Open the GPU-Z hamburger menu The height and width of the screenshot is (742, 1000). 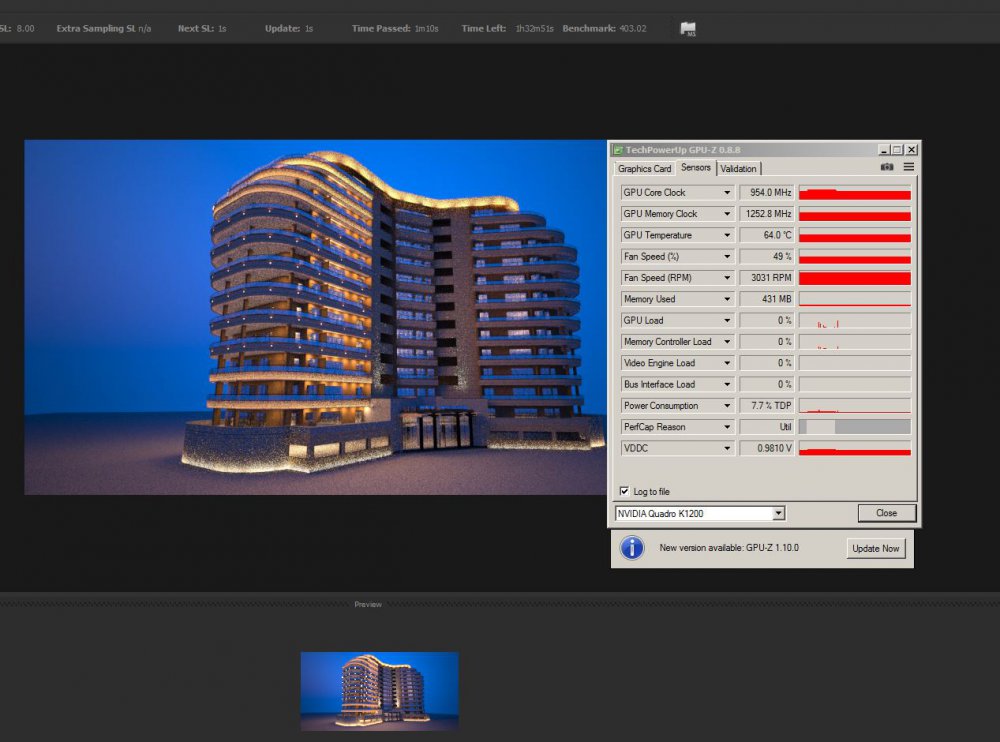tap(908, 167)
